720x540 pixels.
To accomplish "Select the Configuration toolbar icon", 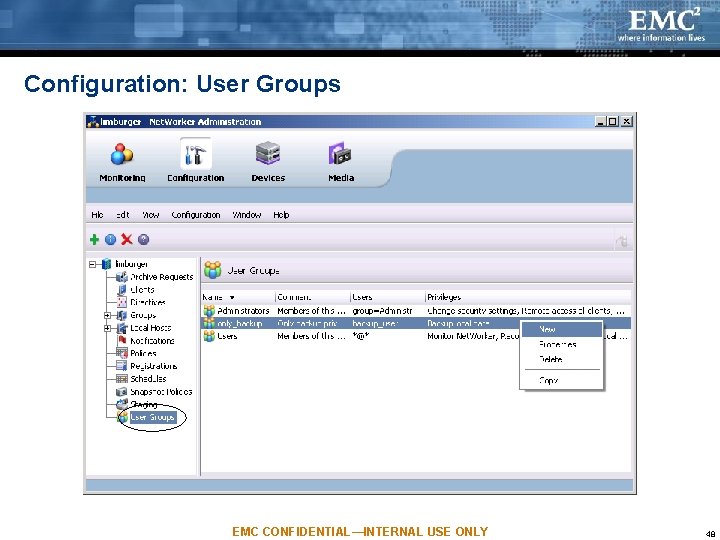I will [x=196, y=154].
